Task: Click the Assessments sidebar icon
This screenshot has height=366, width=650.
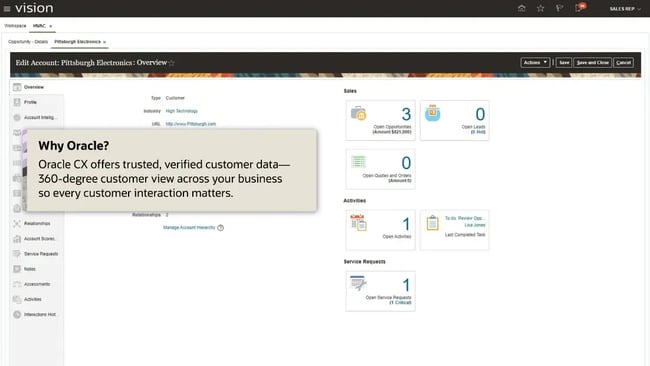Action: click(x=17, y=284)
